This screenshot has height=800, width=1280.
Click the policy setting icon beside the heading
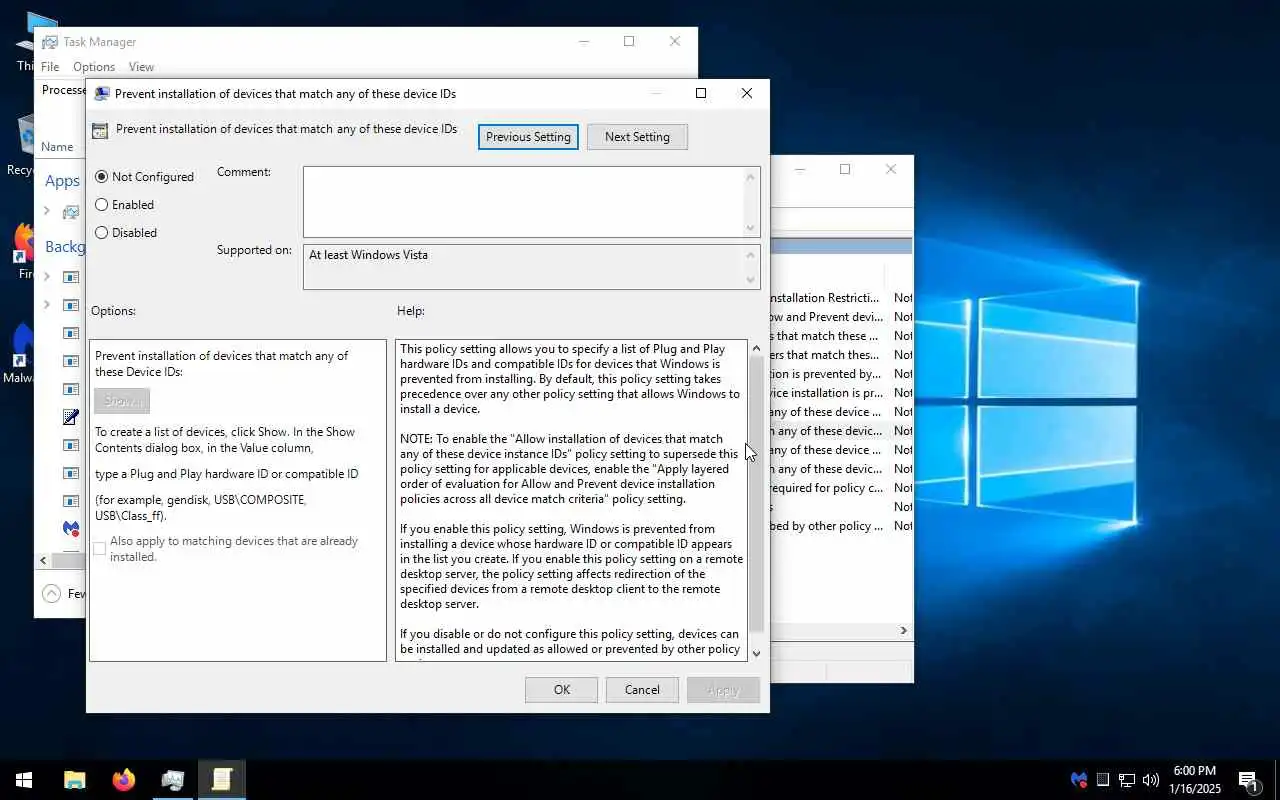pos(100,130)
